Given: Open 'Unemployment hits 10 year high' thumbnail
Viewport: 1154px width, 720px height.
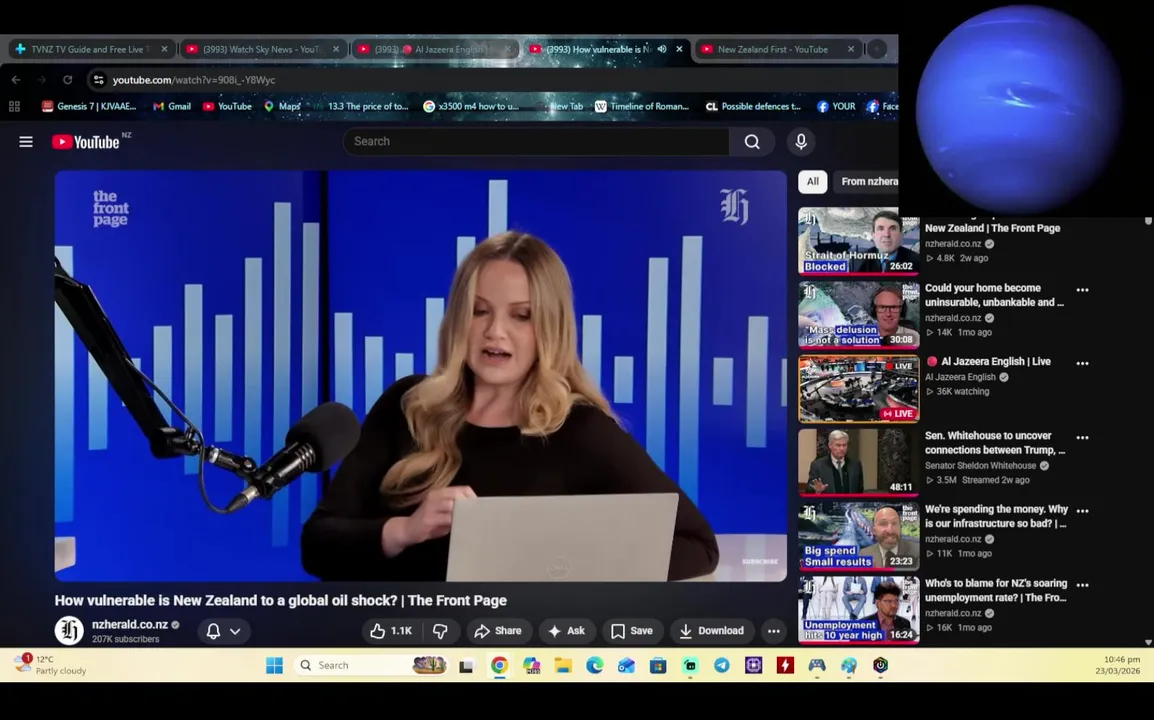Looking at the screenshot, I should click(x=859, y=610).
